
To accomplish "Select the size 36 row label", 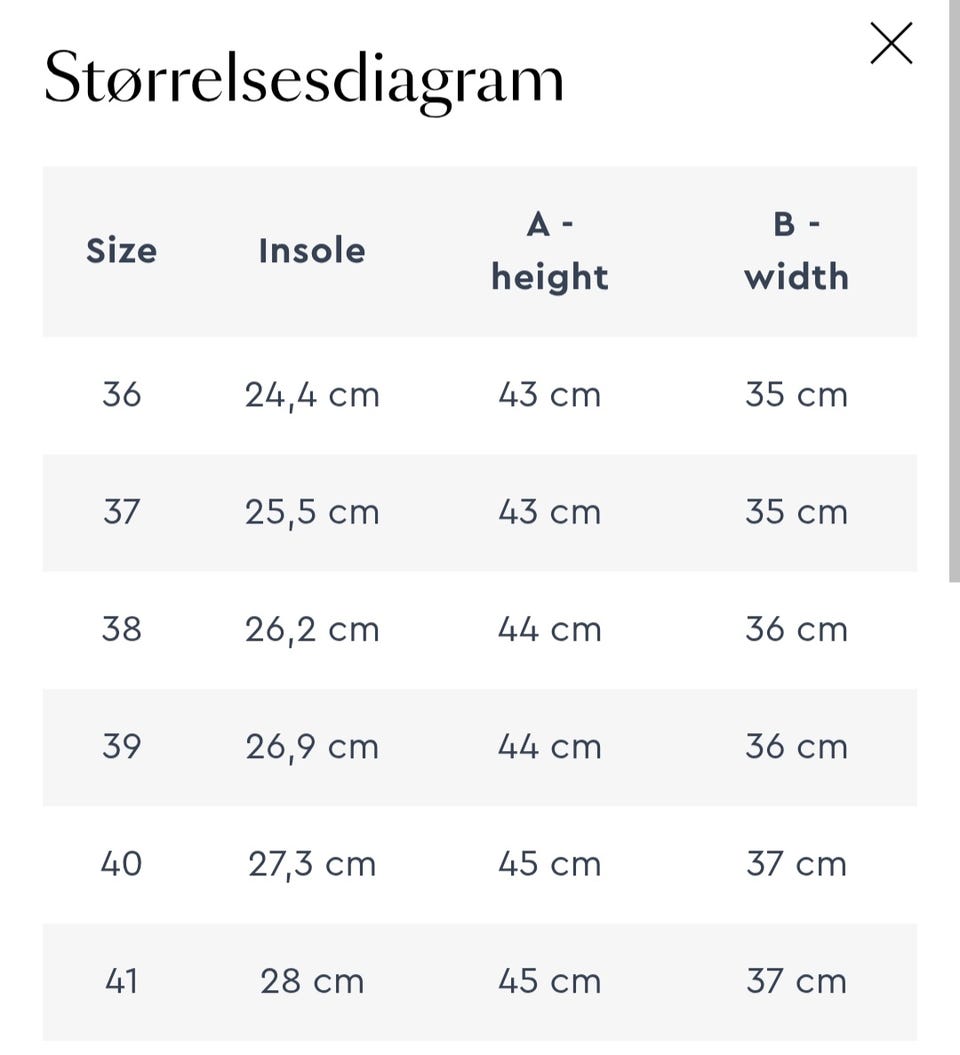I will (122, 395).
